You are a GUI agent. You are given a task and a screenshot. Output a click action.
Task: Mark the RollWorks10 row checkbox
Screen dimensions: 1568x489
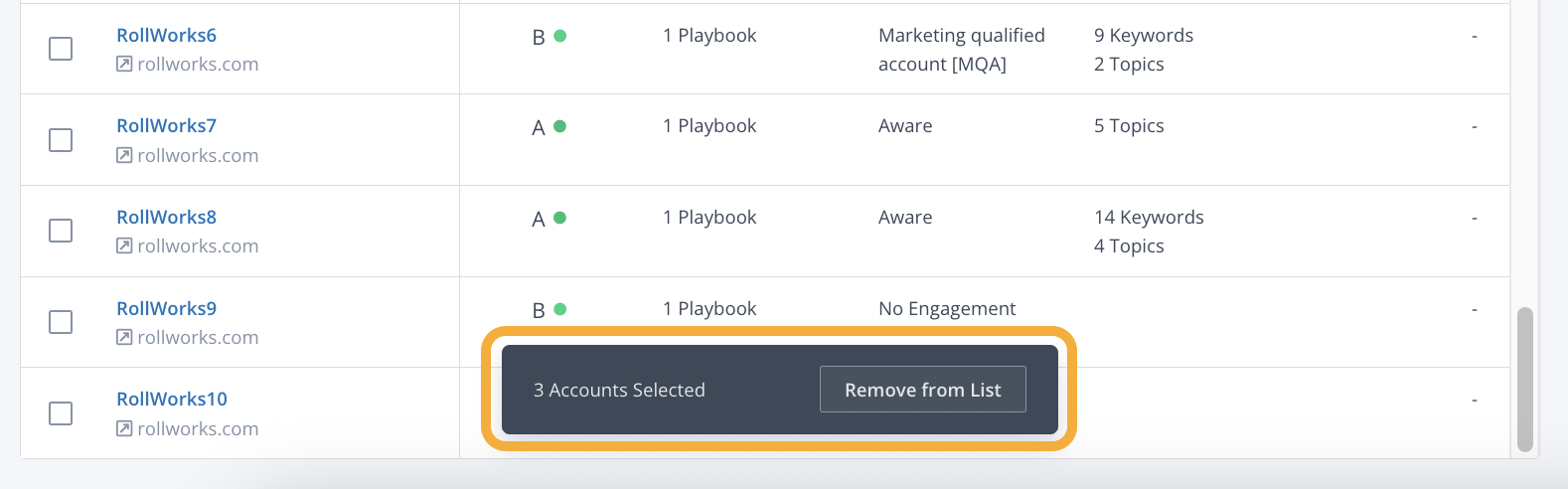click(61, 412)
